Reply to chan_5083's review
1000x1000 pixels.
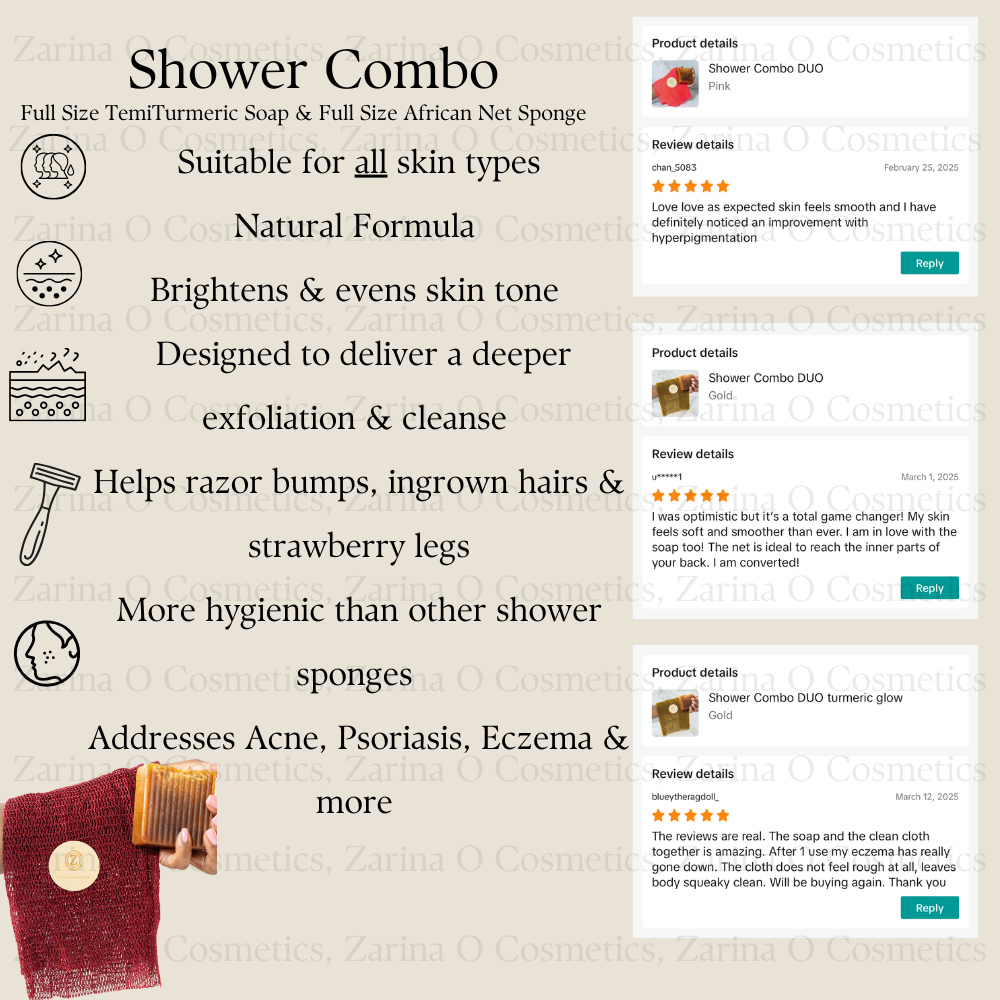929,263
